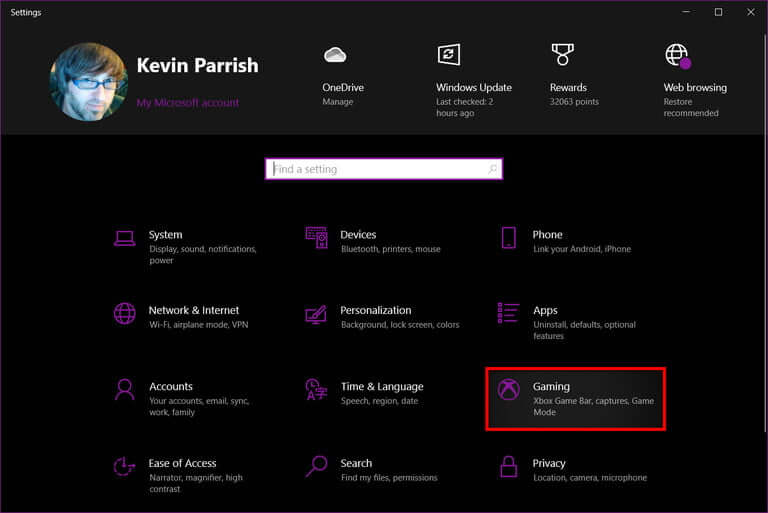768x513 pixels.
Task: Click the Rewards medal icon
Action: pos(562,54)
